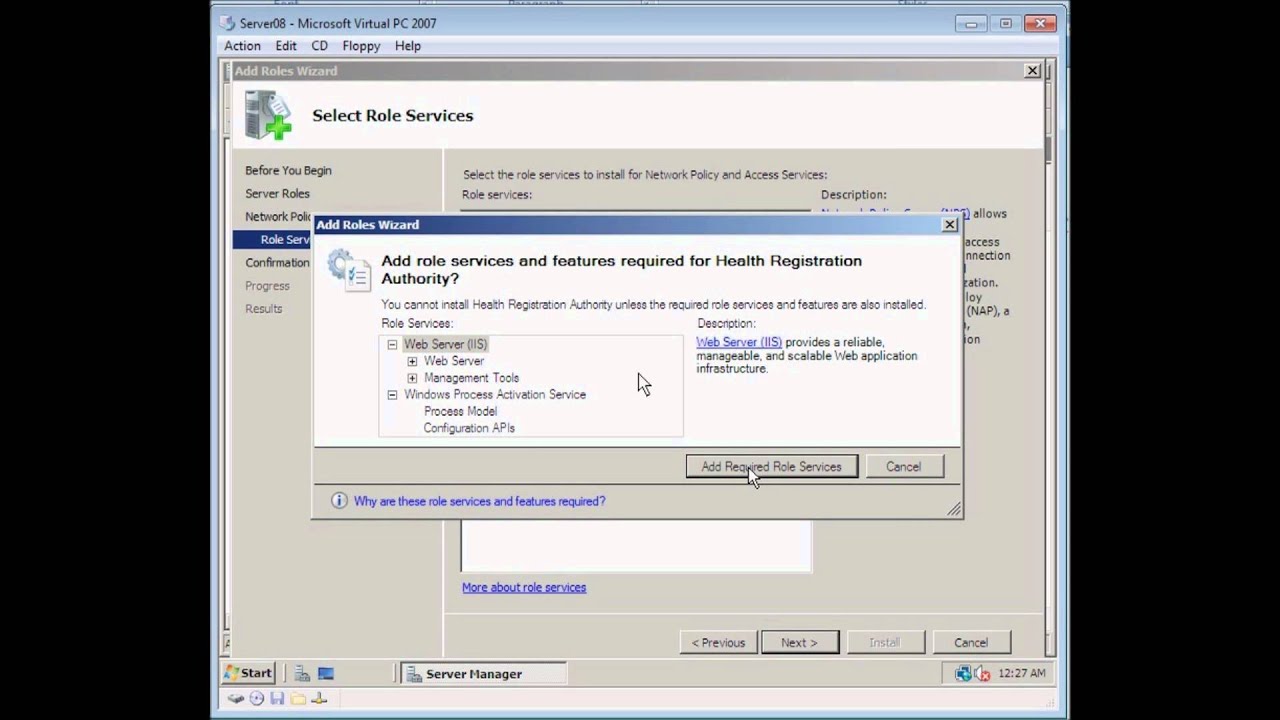Click the hard disk status icon in Virtual PC
This screenshot has height=720, width=1280.
click(235, 699)
